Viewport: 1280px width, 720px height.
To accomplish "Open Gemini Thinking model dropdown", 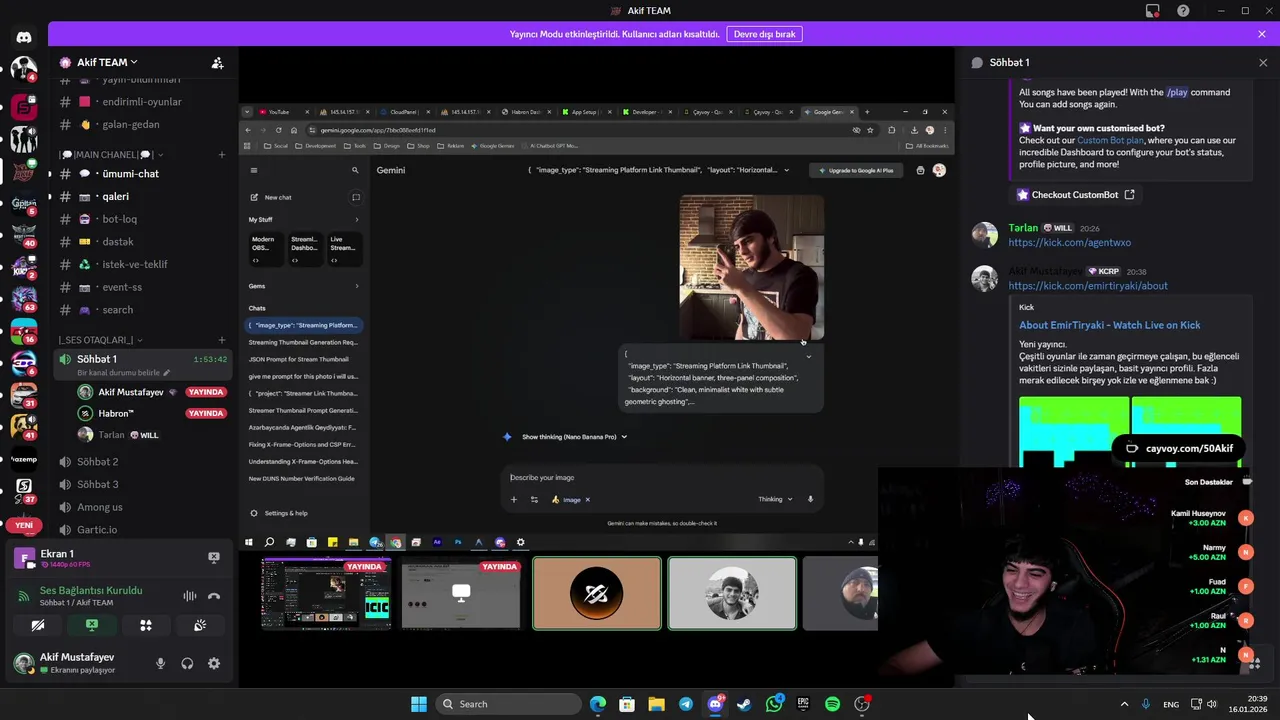I will point(775,499).
